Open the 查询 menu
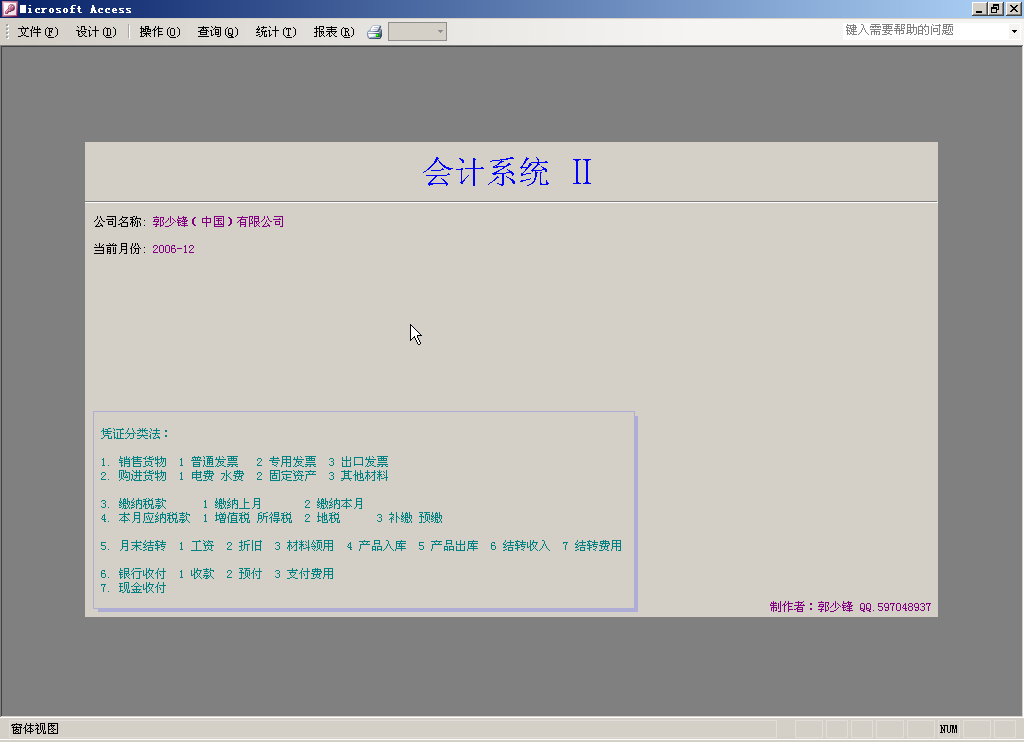Screen dimensions: 1024x742 [218, 32]
